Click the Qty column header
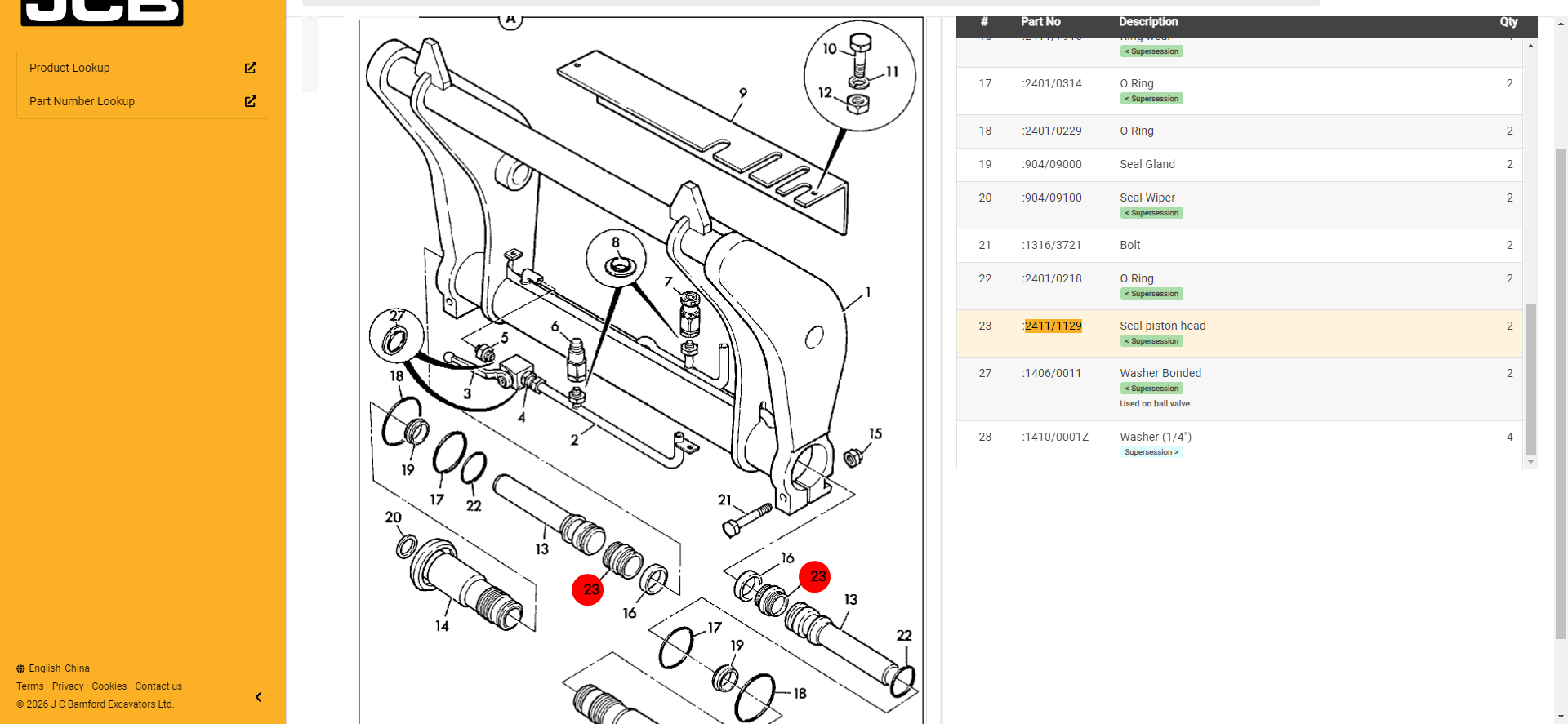Screen dimensions: 1568x724 click(1508, 22)
